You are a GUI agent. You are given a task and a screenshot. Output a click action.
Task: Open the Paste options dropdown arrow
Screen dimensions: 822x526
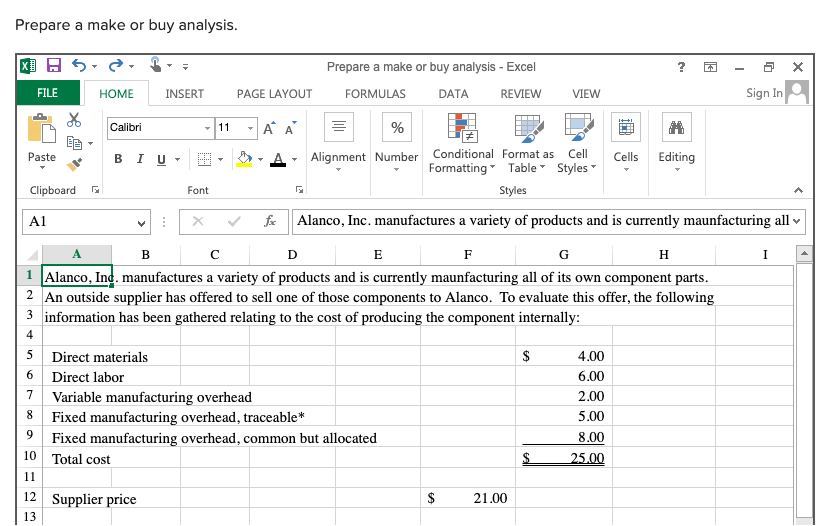tap(42, 168)
